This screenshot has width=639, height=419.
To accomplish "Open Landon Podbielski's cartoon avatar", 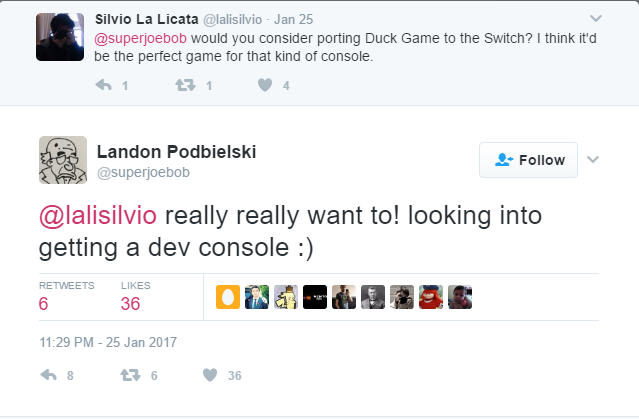I will pos(63,160).
